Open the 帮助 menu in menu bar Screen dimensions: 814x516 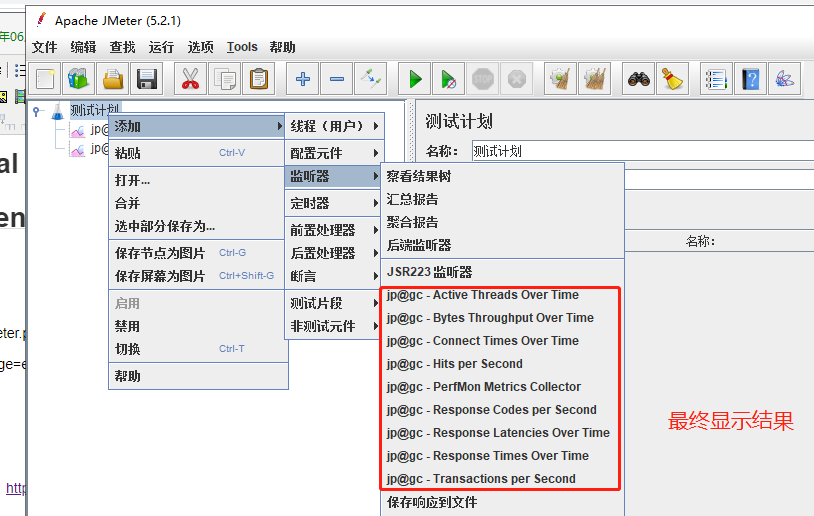[282, 47]
